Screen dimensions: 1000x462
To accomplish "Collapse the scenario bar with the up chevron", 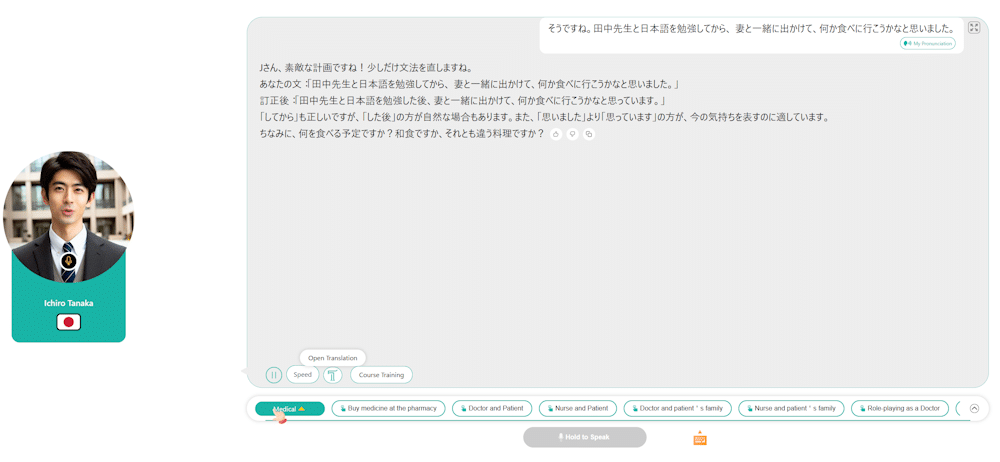I will pyautogui.click(x=974, y=408).
